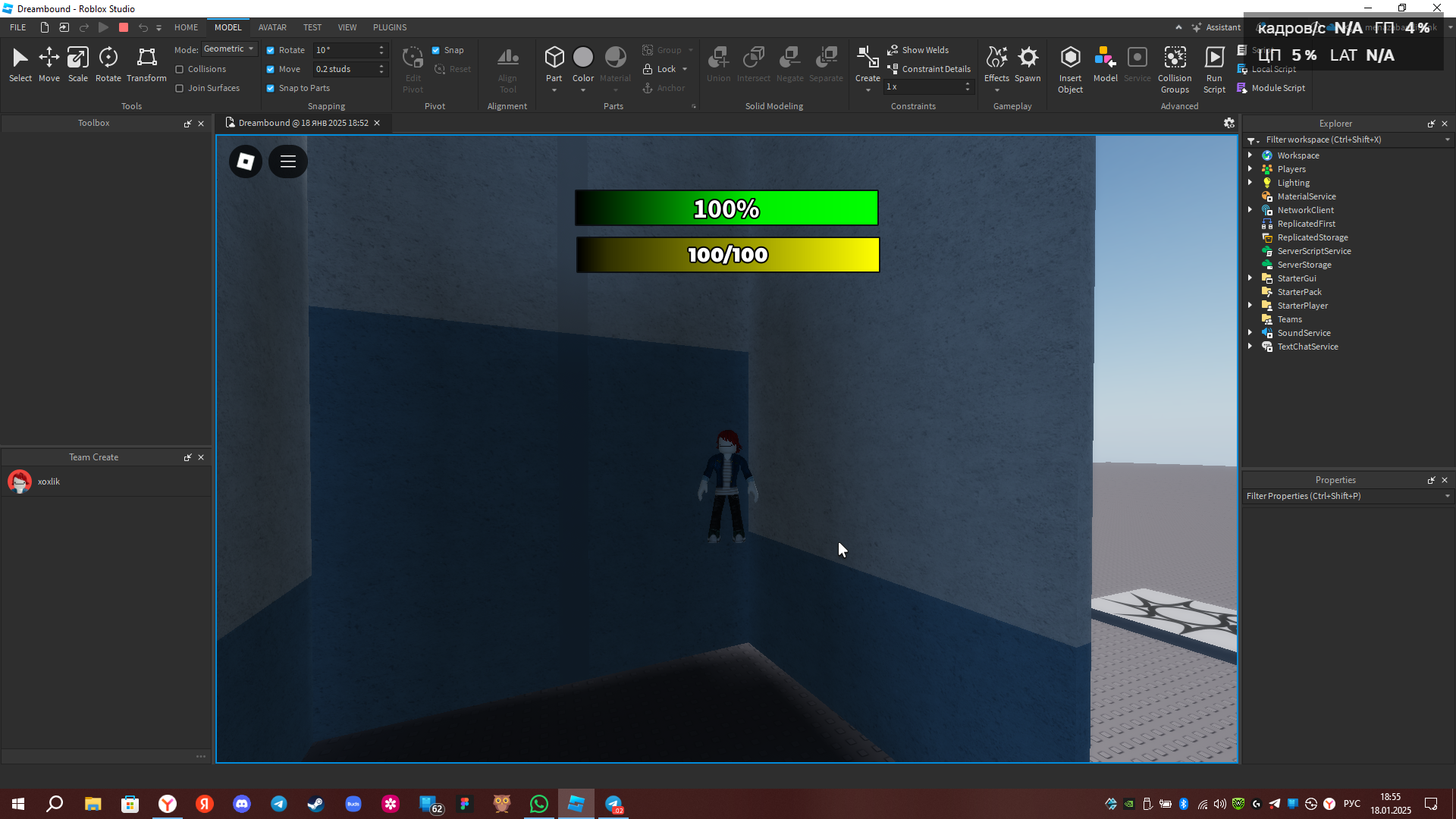
Task: Enable the Join Surfaces checkbox
Action: pos(180,88)
